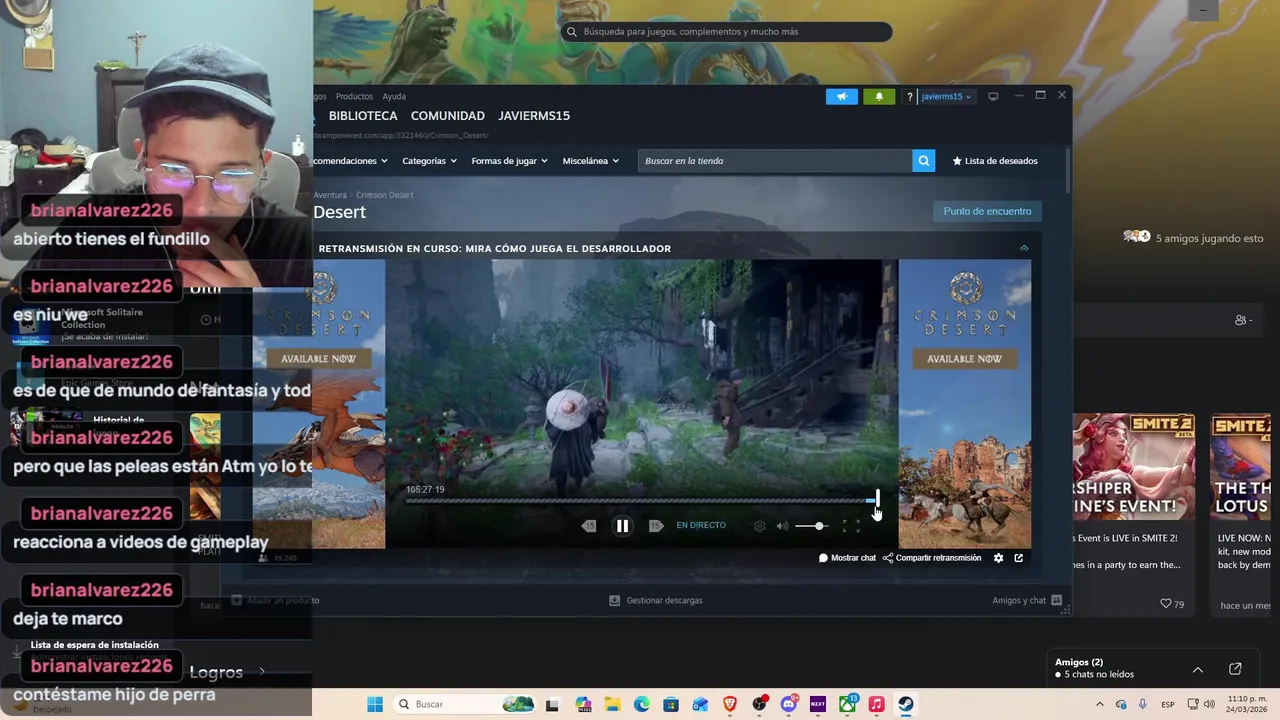
Task: Toggle Steam Big Picture monitor icon
Action: (x=993, y=97)
